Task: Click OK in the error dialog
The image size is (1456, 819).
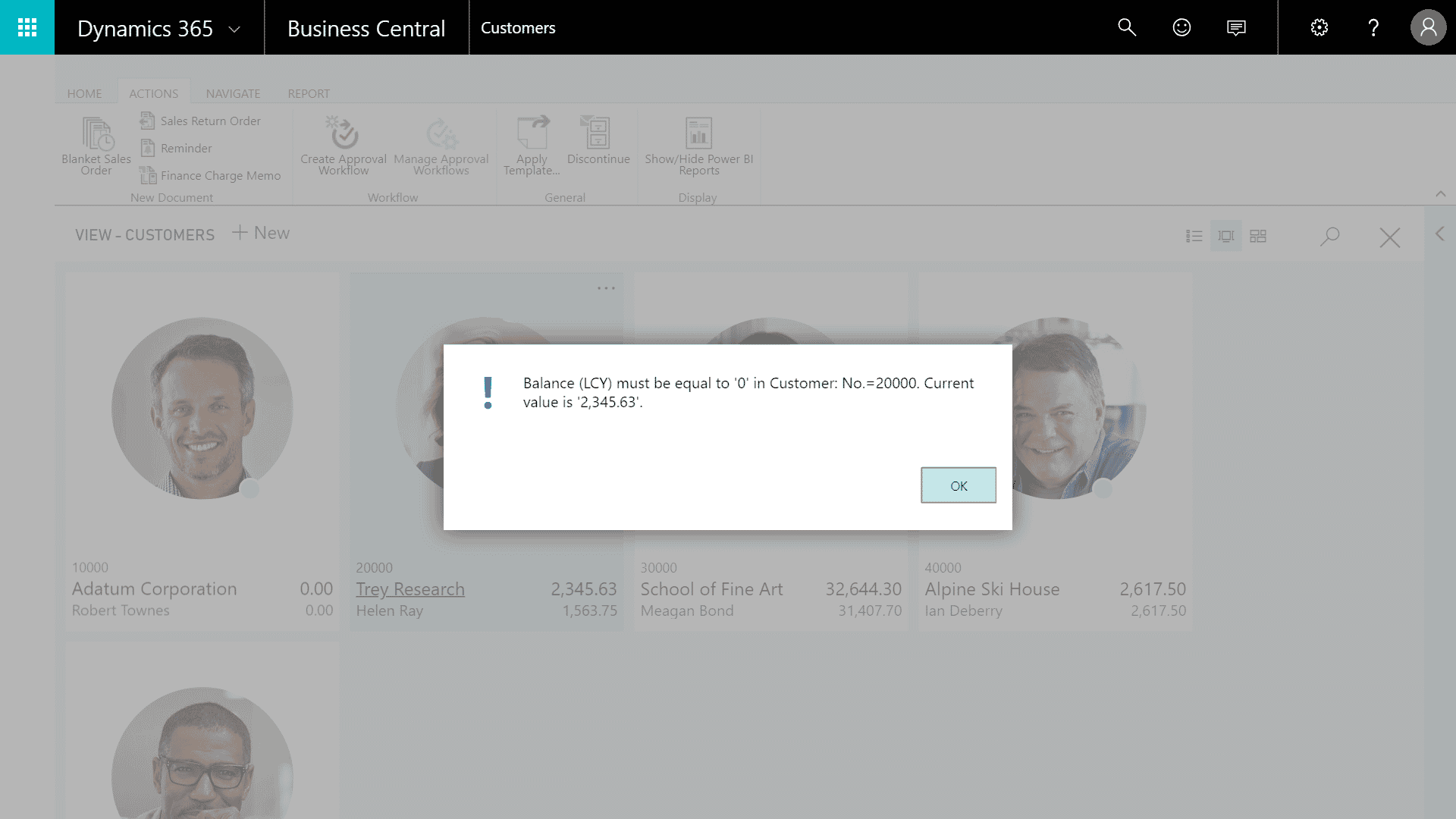Action: [x=959, y=485]
